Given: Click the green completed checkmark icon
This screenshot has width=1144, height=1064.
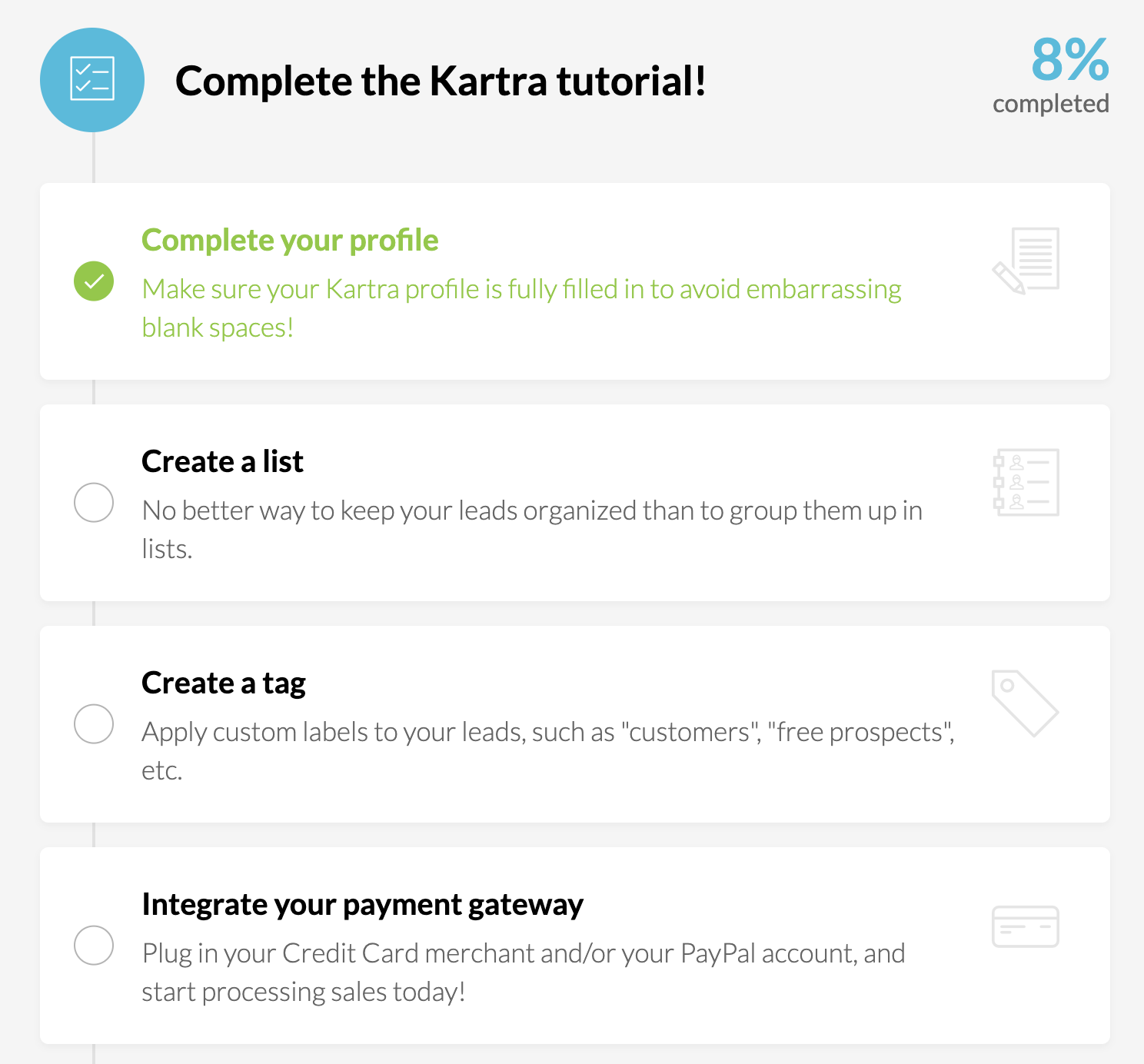Looking at the screenshot, I should (94, 281).
